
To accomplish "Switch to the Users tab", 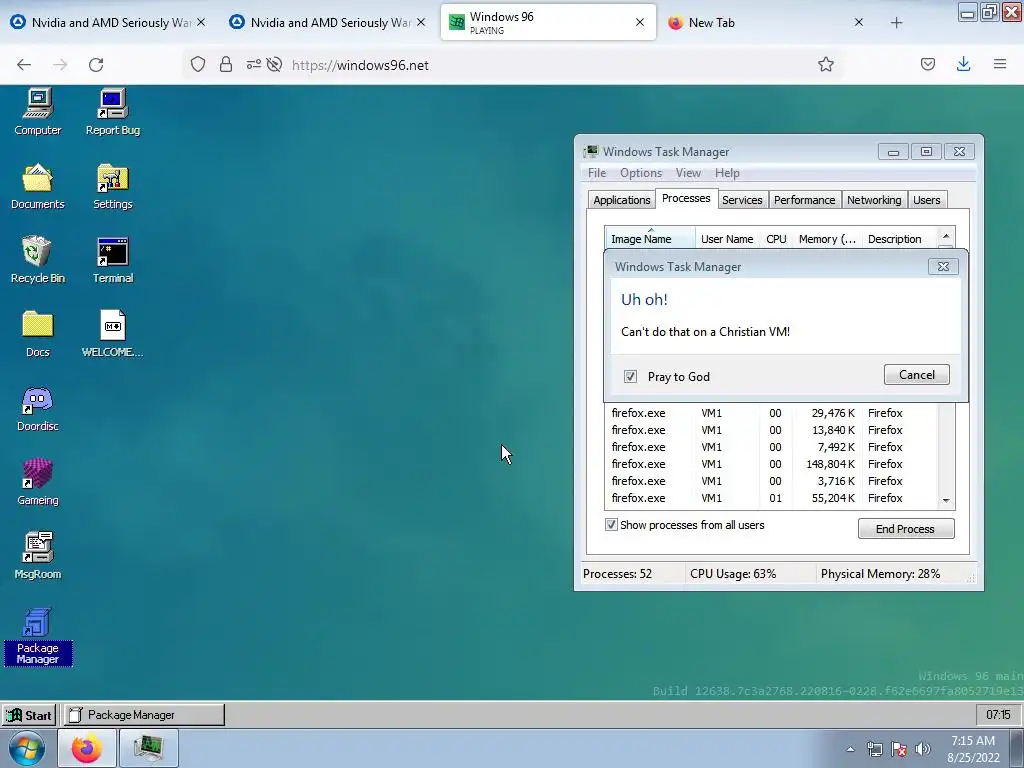I will pos(927,200).
